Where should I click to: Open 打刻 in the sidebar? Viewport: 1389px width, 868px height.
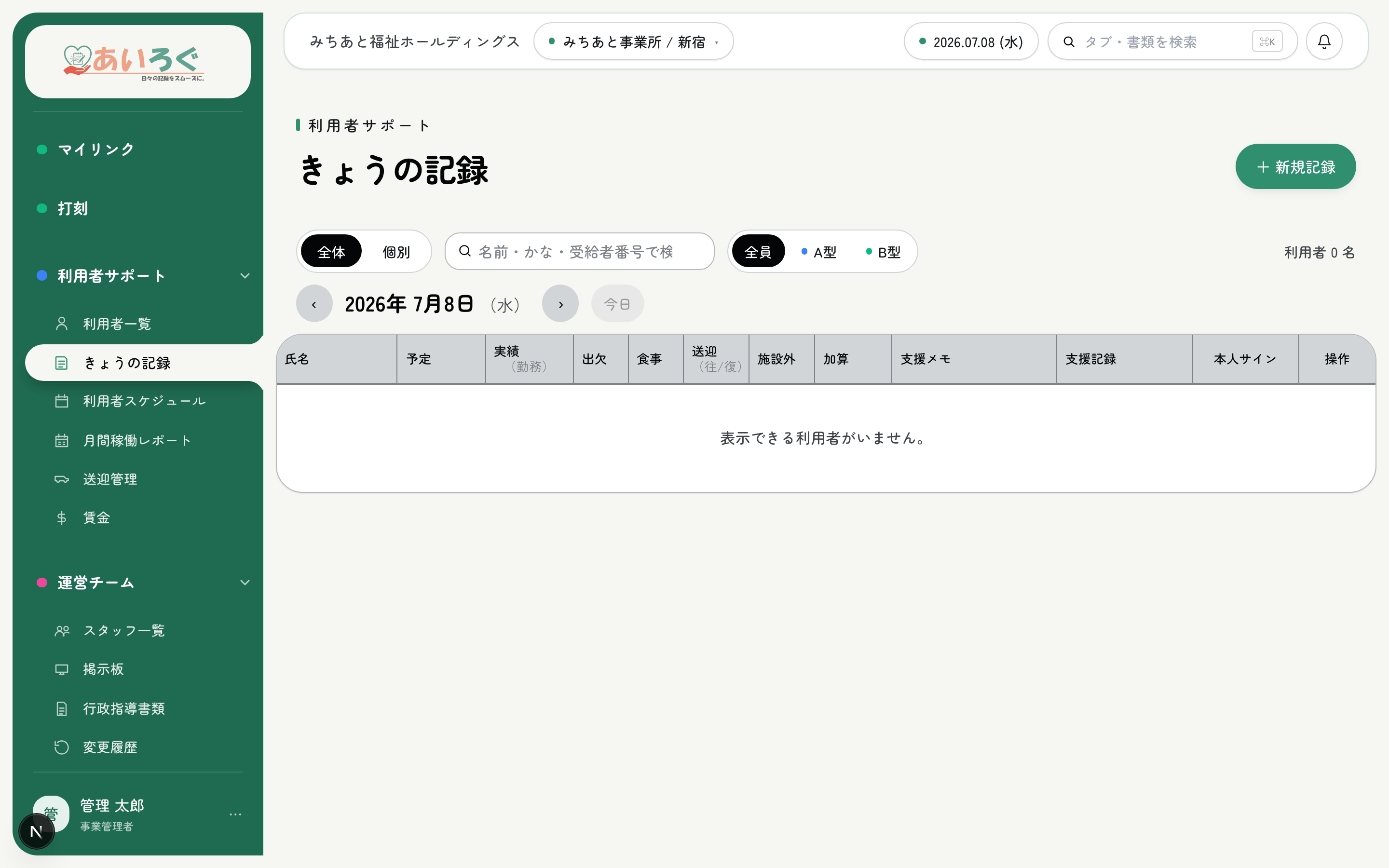click(72, 208)
